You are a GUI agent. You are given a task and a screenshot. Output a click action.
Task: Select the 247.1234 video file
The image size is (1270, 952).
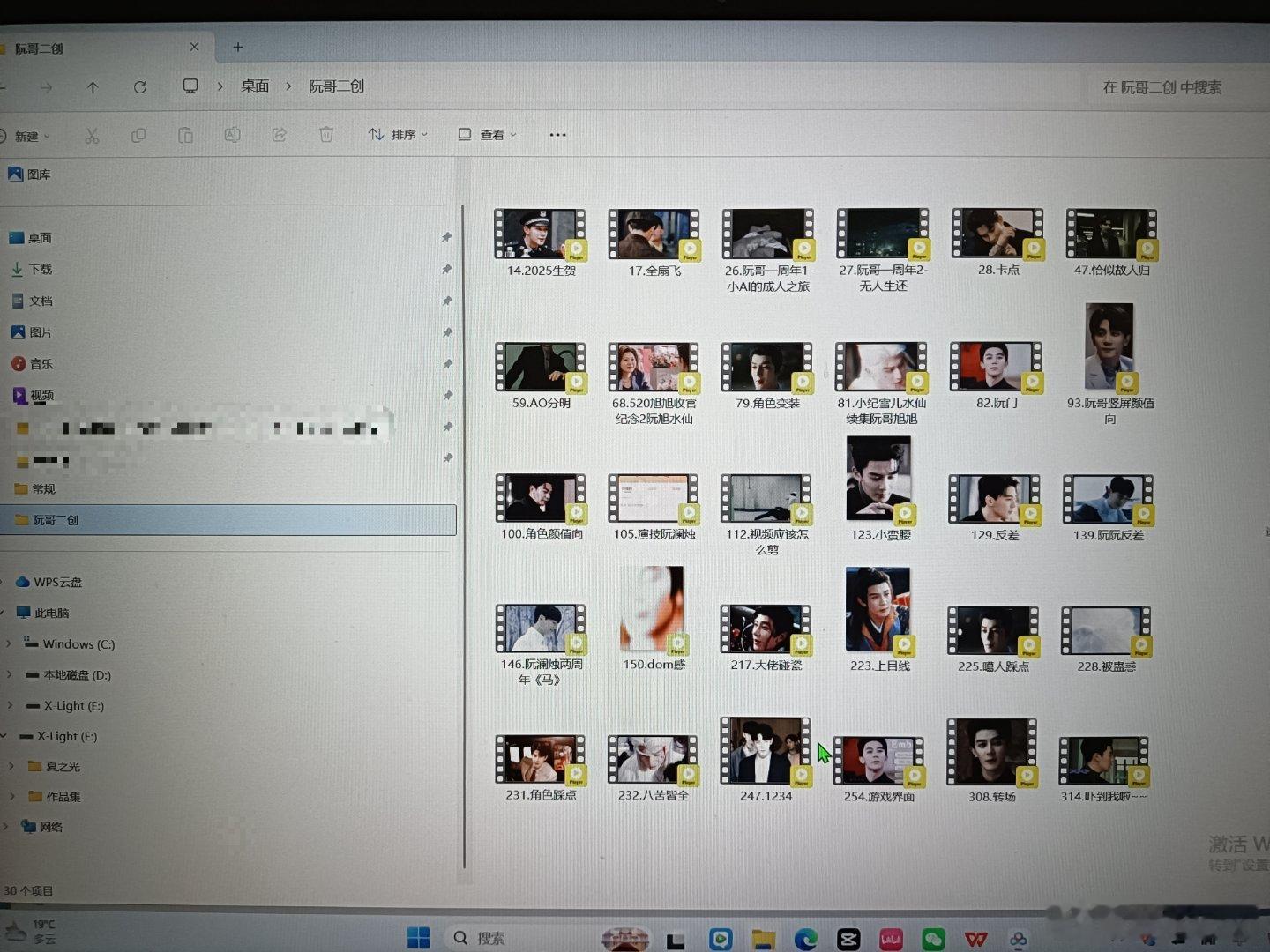click(x=766, y=759)
